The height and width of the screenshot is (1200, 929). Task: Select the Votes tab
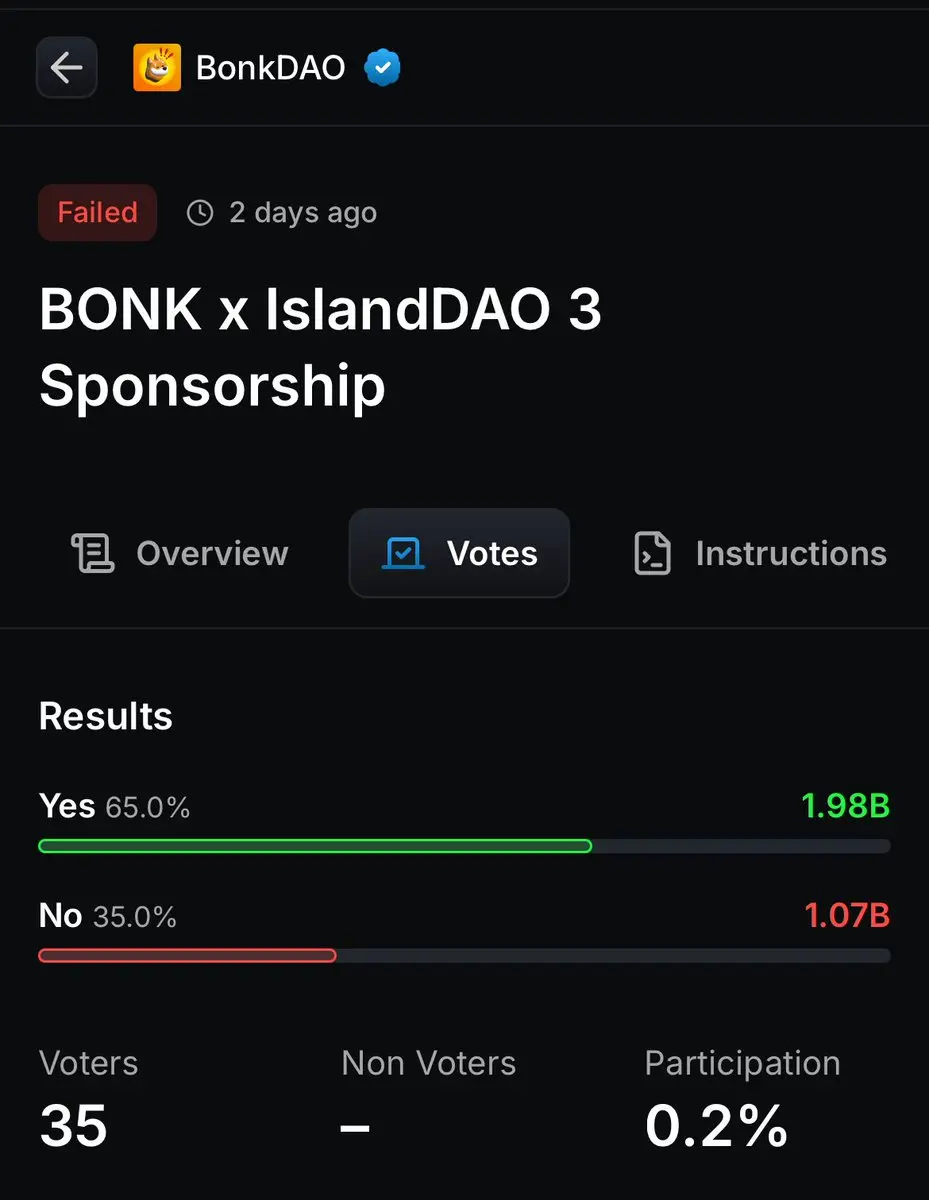point(459,553)
